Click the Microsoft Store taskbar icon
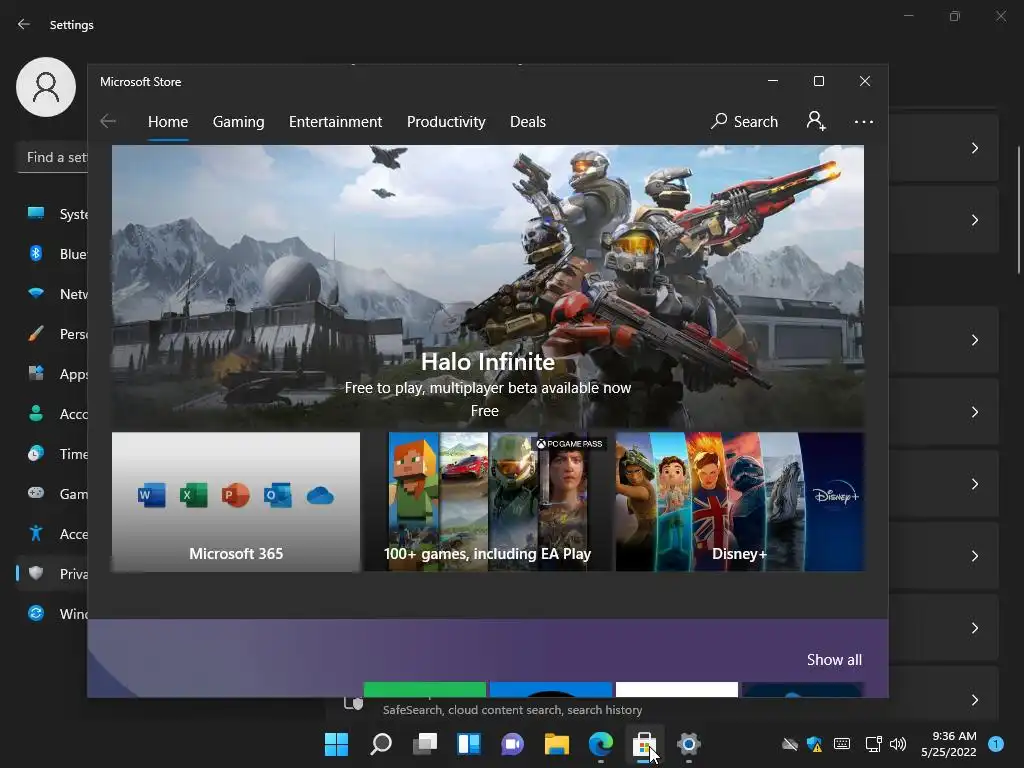Image resolution: width=1024 pixels, height=768 pixels. click(x=645, y=744)
